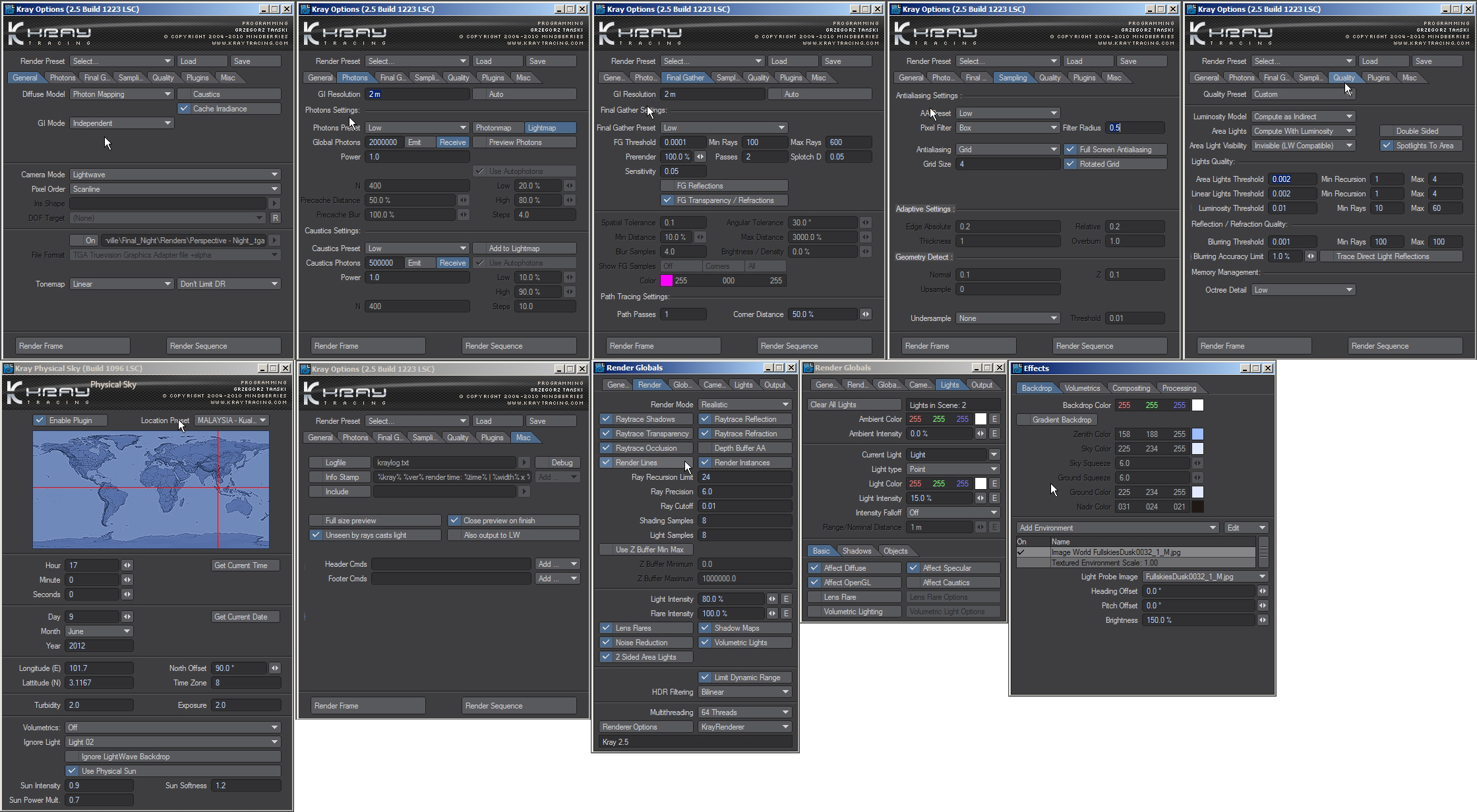Click the E button beside Flare Intensity
Viewport: 1477px width, 812px height.
pos(786,614)
